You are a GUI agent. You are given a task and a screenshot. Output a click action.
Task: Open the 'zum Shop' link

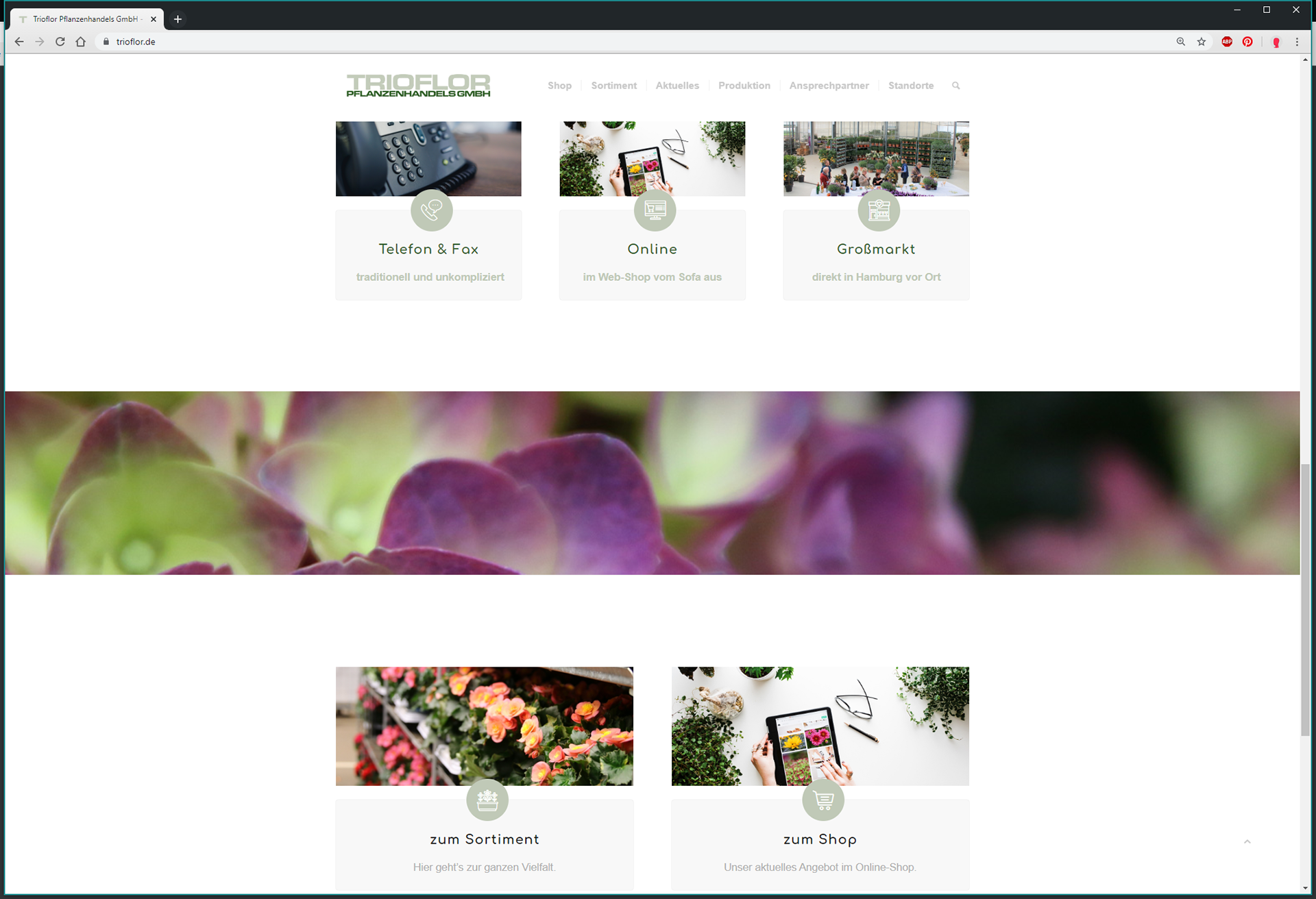(x=820, y=839)
